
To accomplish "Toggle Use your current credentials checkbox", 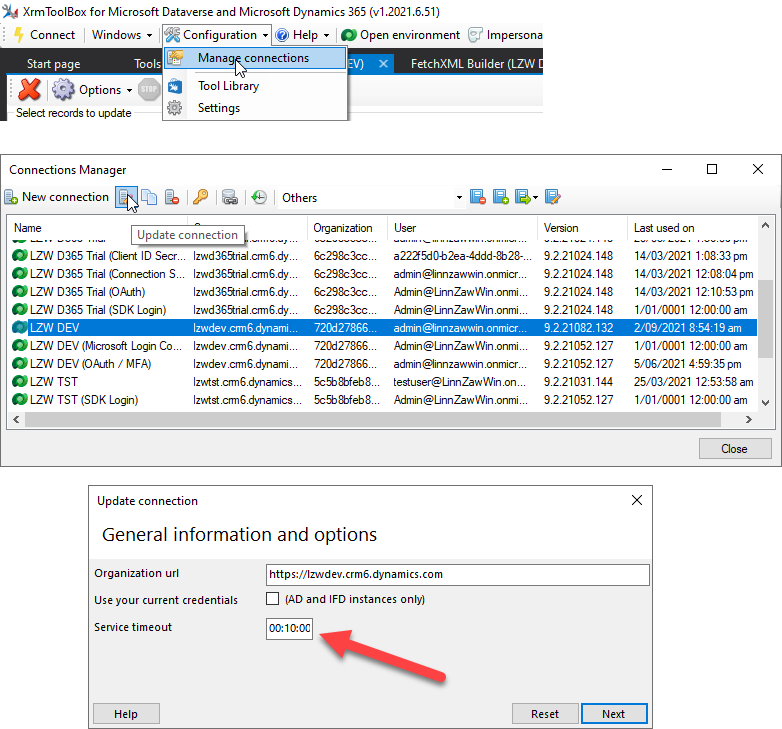I will [272, 598].
